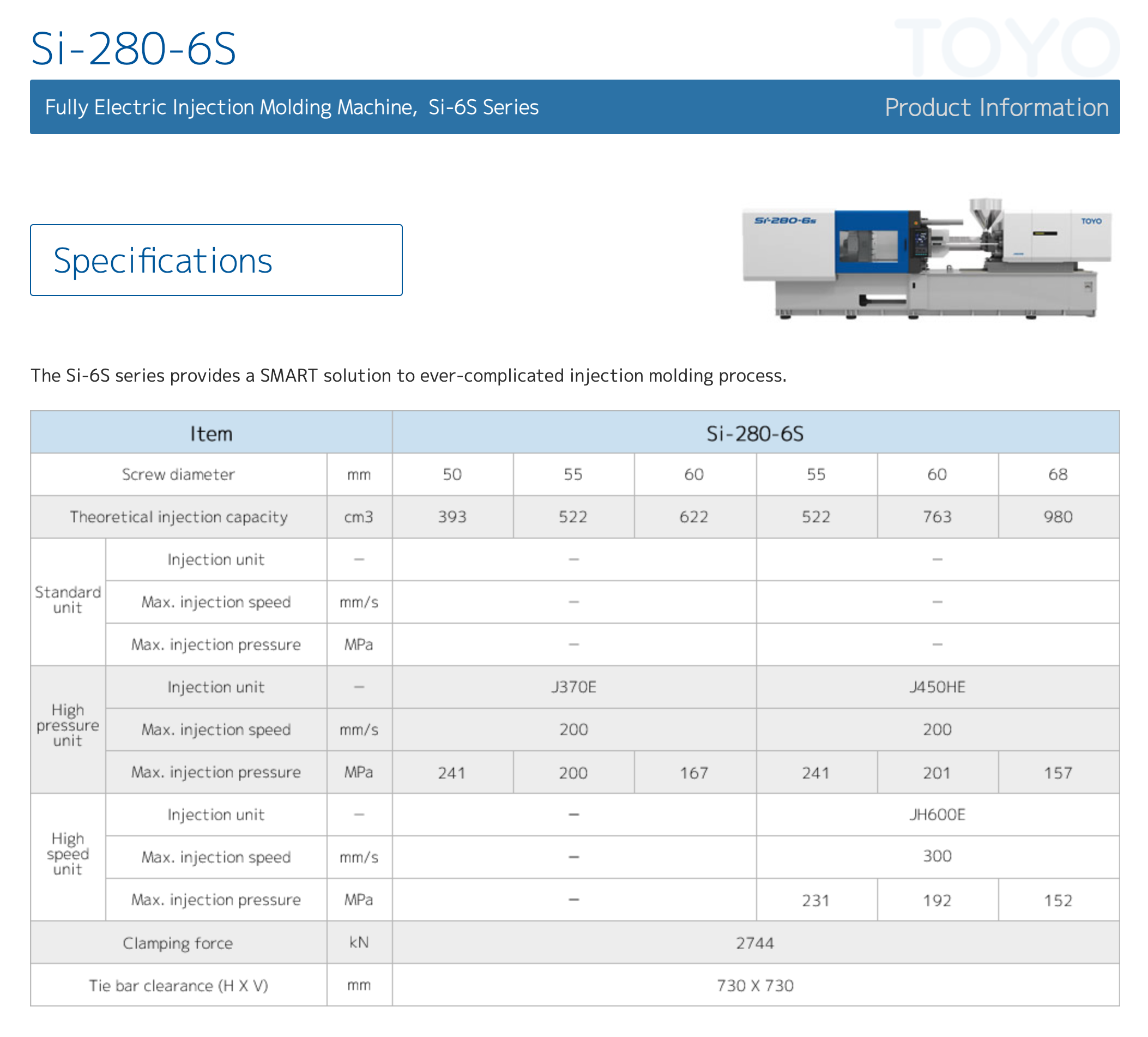Screen dimensions: 1148x1037
Task: Click the injection capacity value 980
Action: (1058, 517)
